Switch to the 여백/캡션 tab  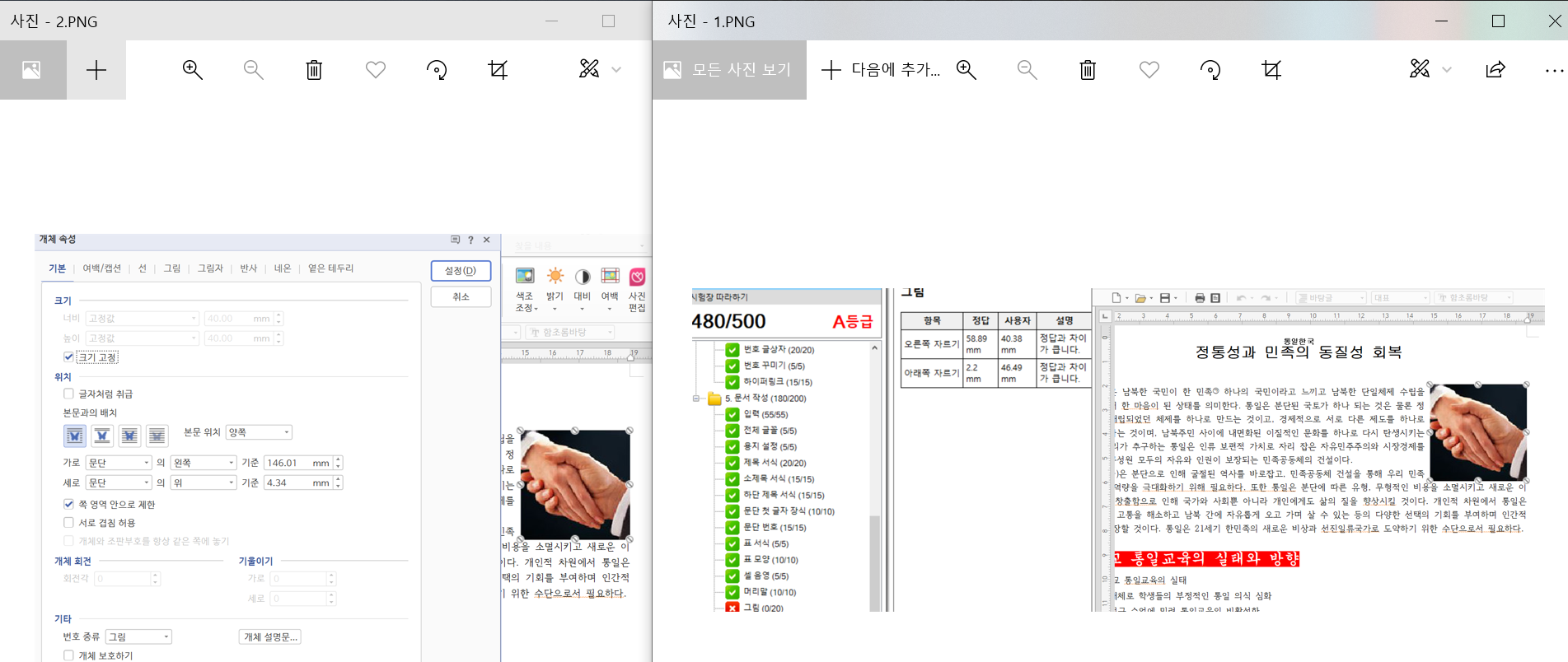[x=101, y=268]
